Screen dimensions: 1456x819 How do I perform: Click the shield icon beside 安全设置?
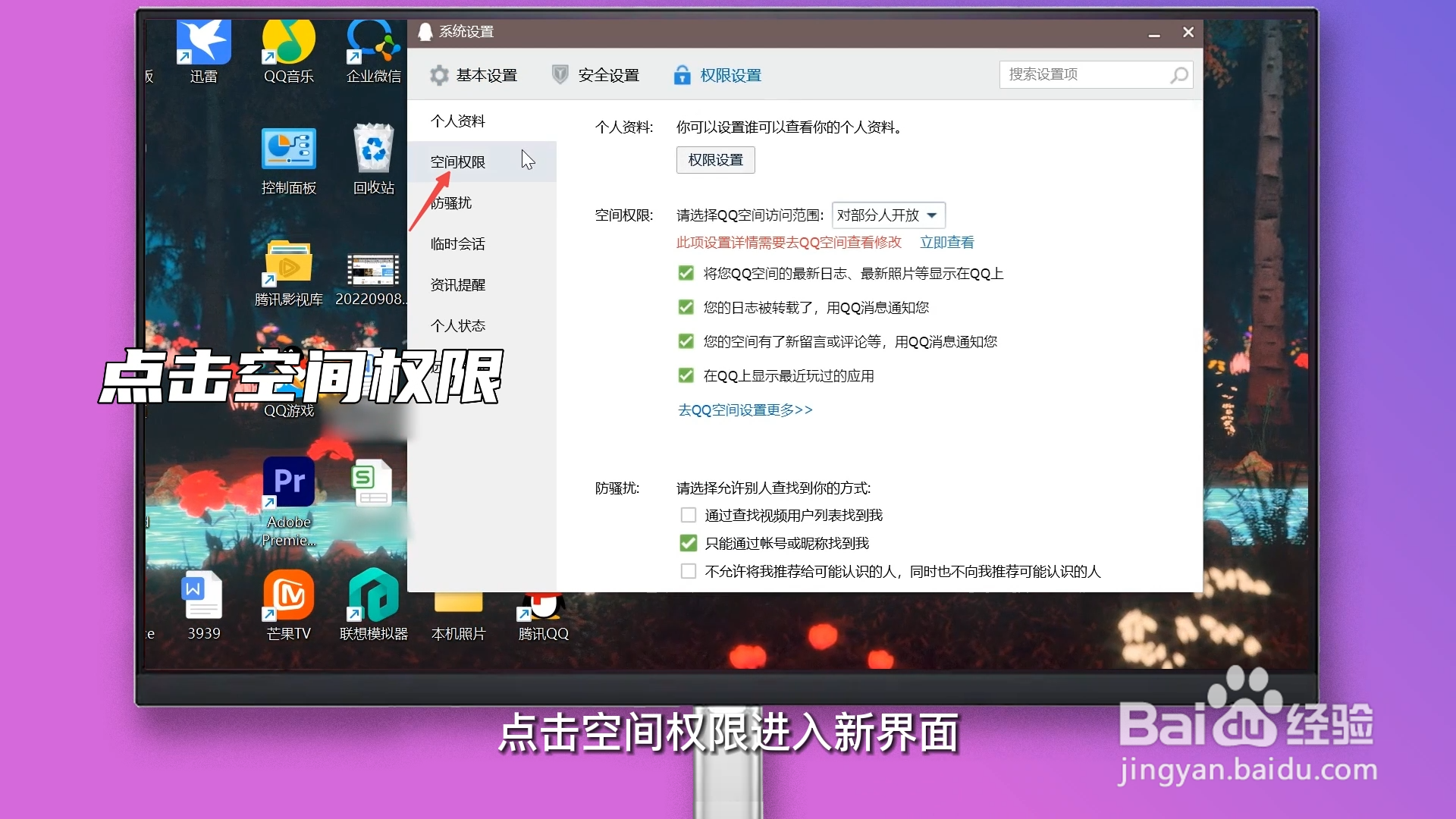pos(560,74)
